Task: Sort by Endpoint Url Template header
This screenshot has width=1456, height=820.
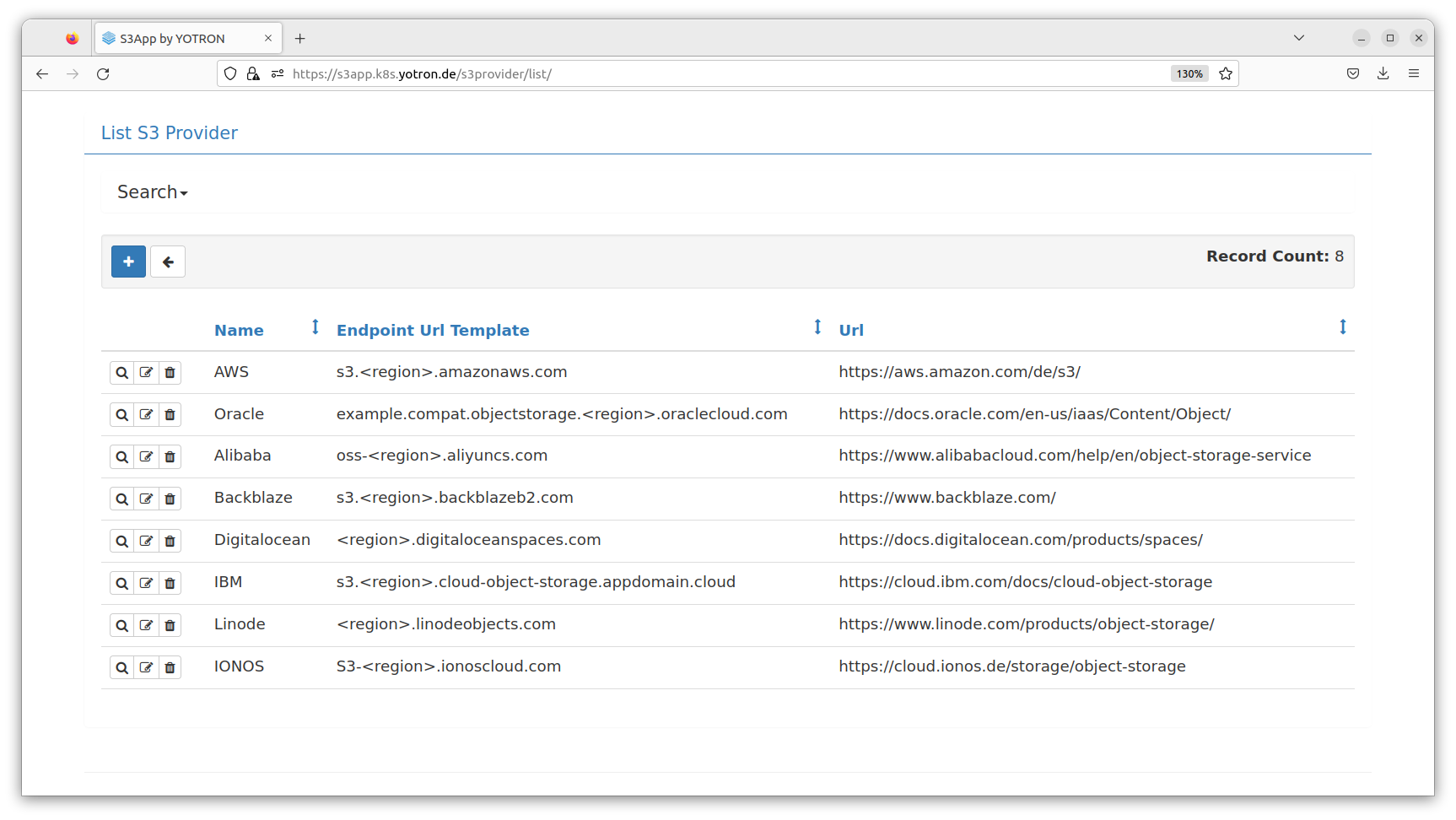Action: 433,331
